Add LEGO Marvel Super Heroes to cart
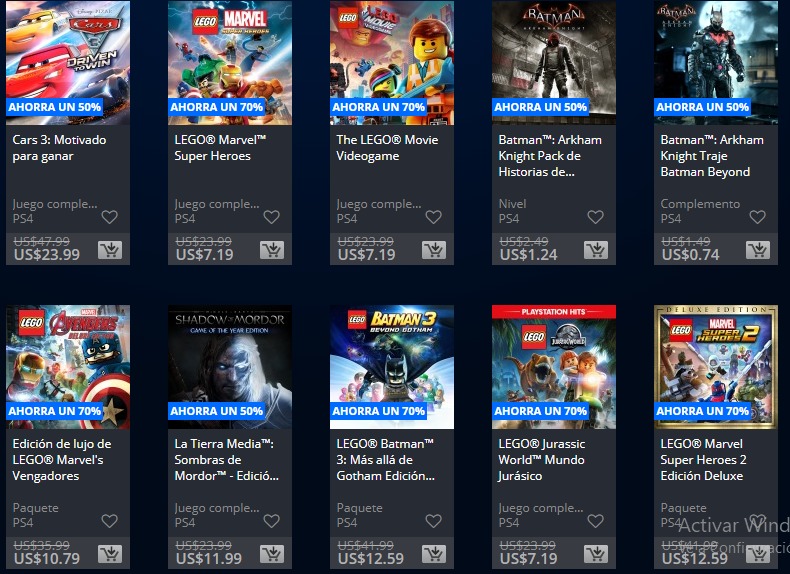Screen dimensions: 790x574 tap(272, 250)
